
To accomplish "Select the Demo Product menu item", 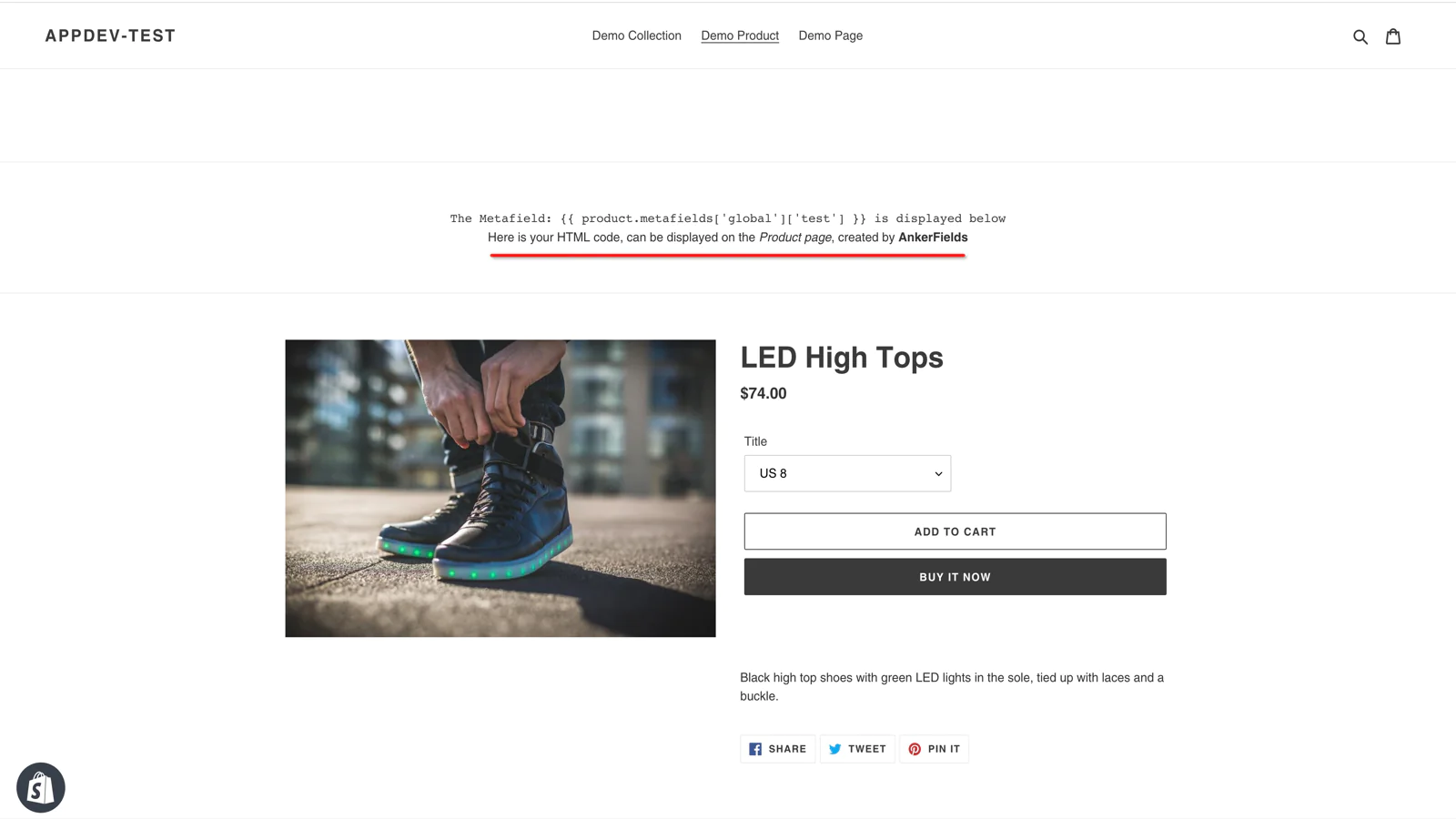I will (x=740, y=35).
